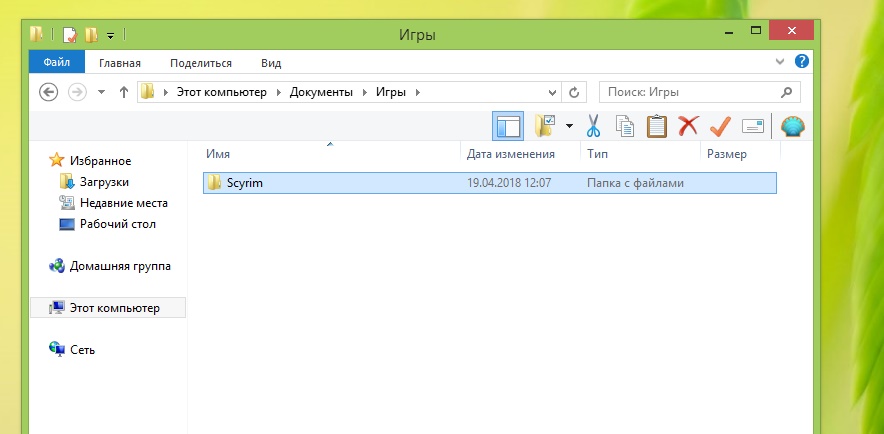884x434 pixels.
Task: Click the Избранное star icon
Action: point(56,160)
